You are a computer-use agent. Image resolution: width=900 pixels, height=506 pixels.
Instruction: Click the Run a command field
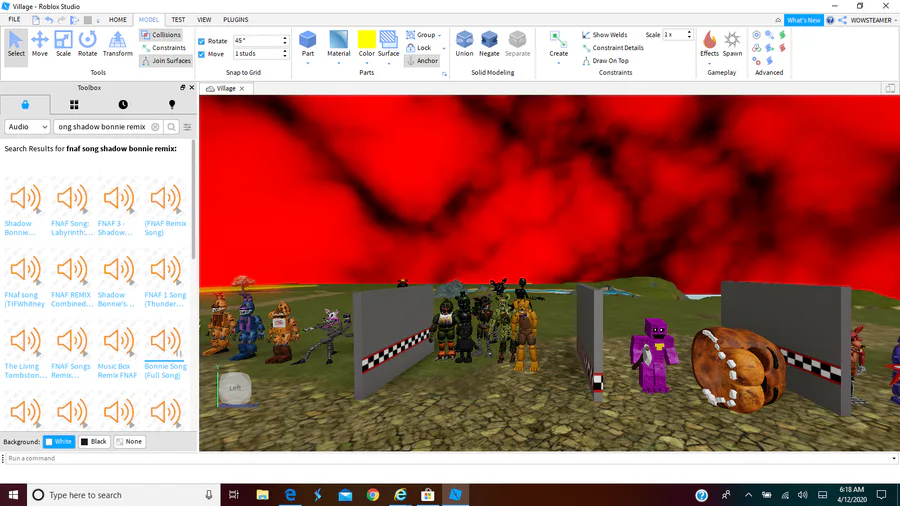pos(449,458)
